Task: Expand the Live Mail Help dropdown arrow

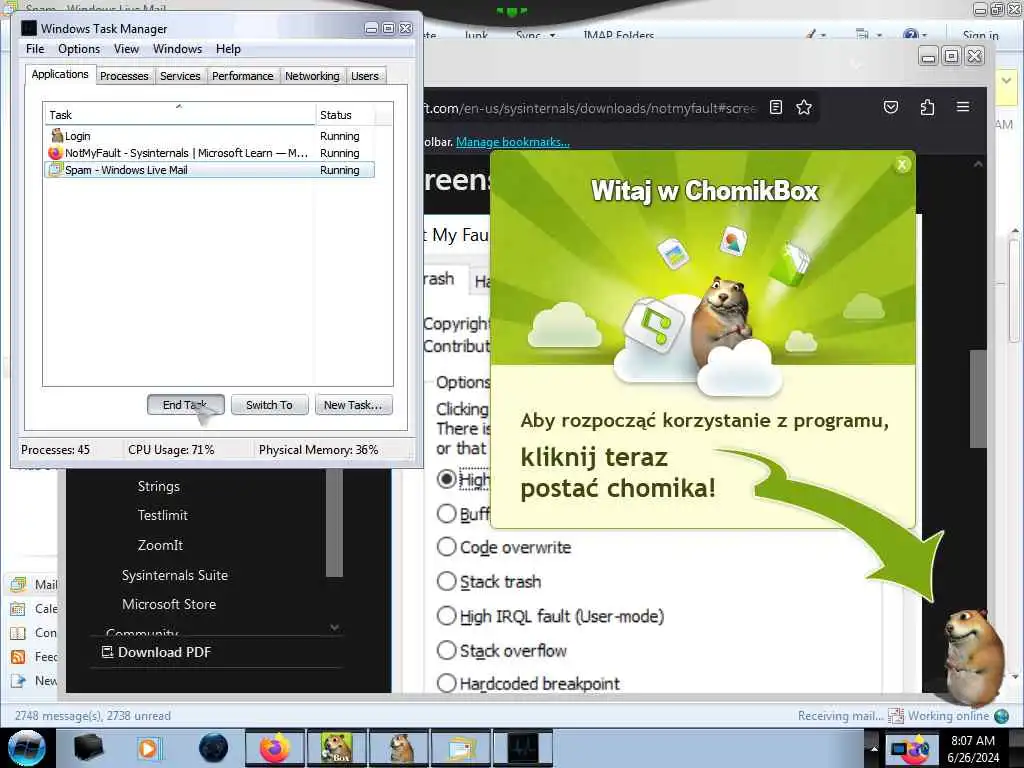Action: coord(926,35)
